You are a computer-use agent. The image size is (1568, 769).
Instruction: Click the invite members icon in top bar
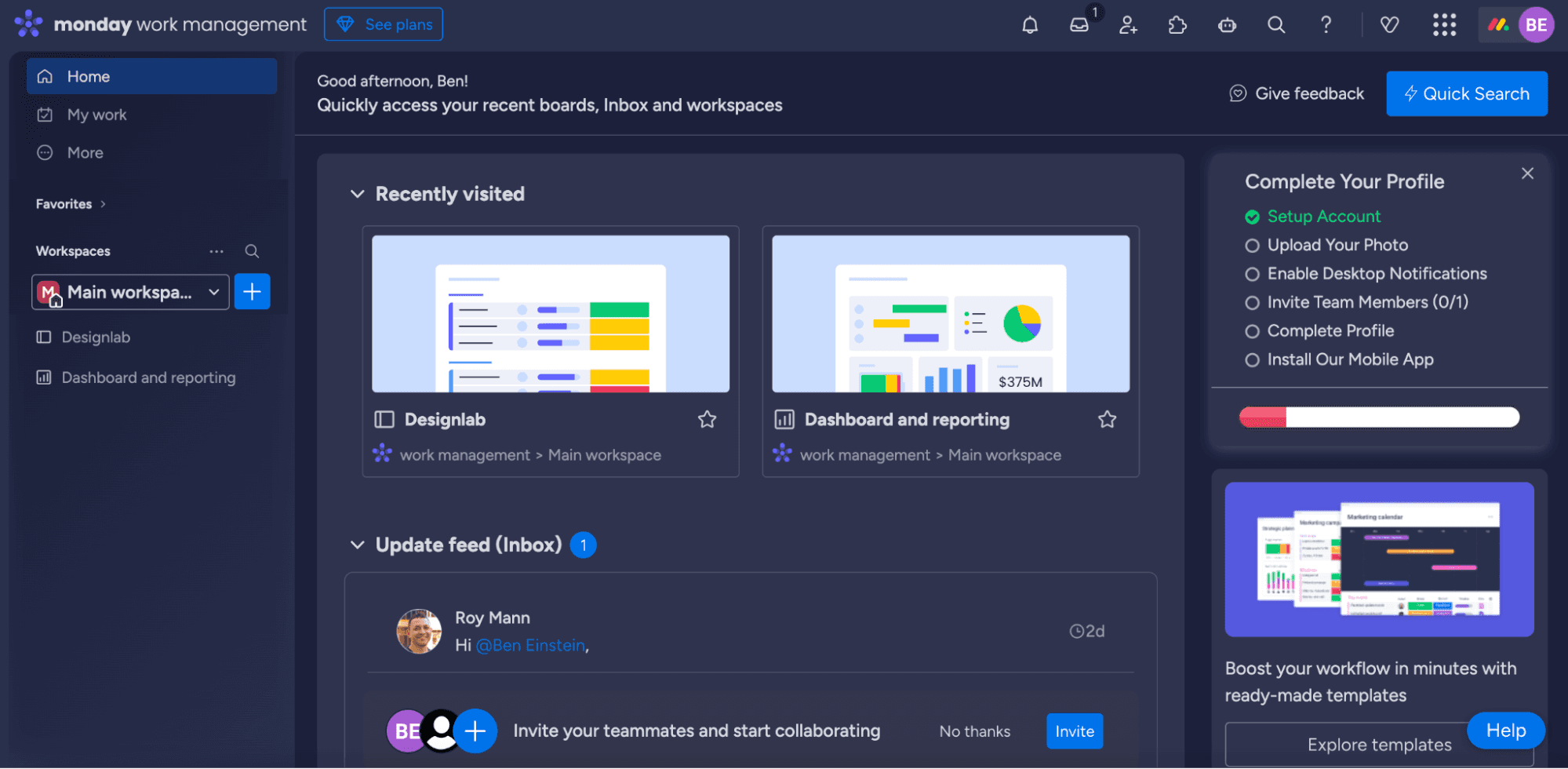1128,25
